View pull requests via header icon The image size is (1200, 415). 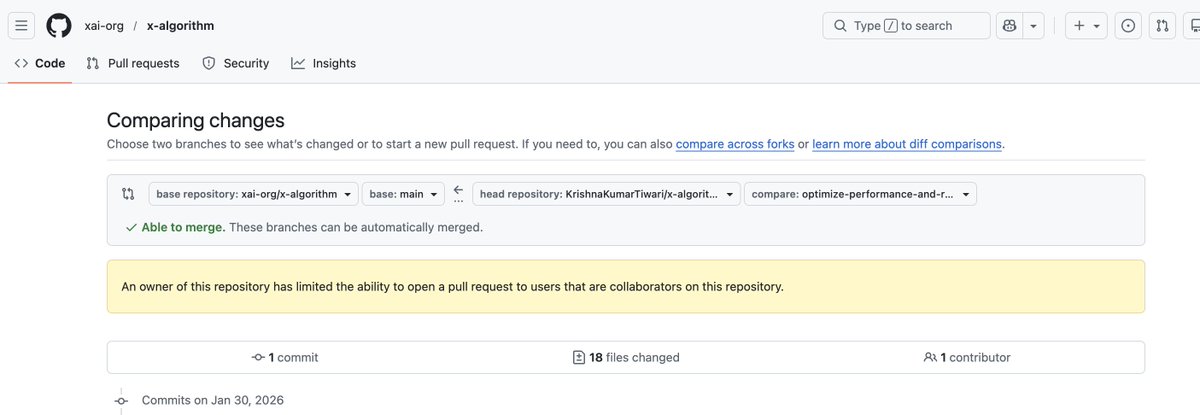click(x=1162, y=26)
